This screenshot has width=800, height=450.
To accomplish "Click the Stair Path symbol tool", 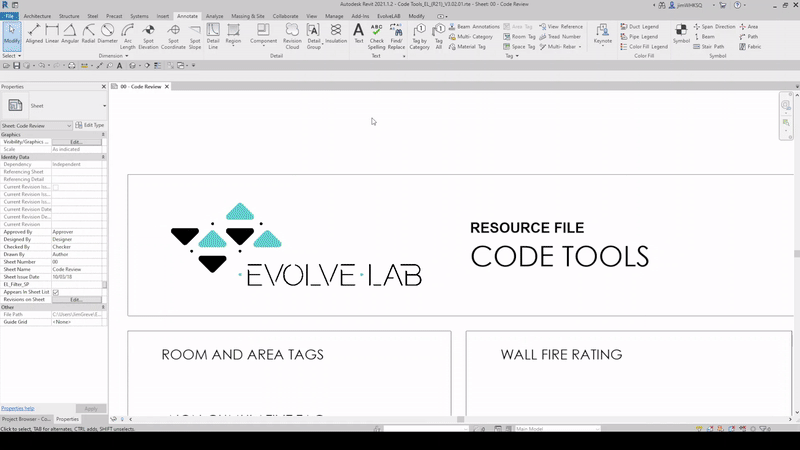I will pyautogui.click(x=709, y=46).
